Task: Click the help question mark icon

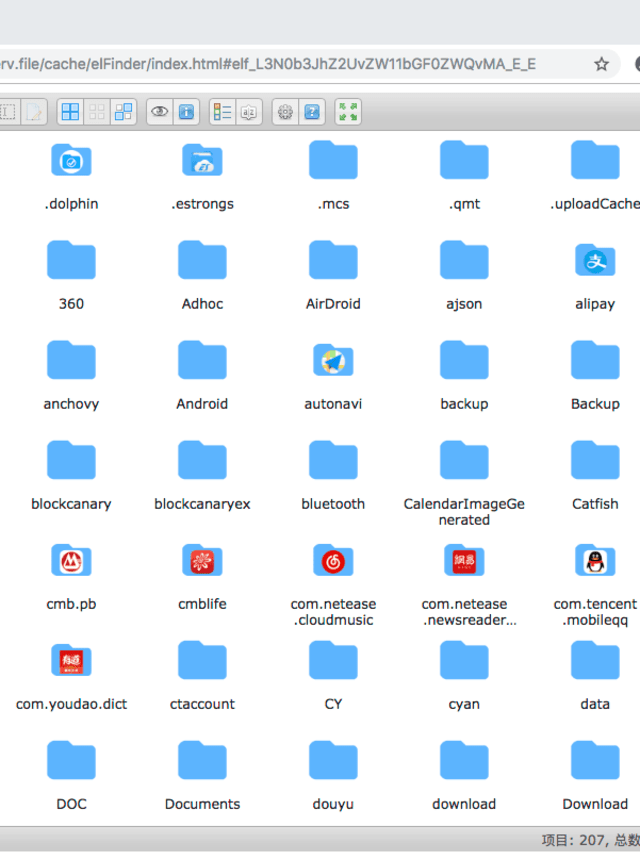Action: point(312,112)
